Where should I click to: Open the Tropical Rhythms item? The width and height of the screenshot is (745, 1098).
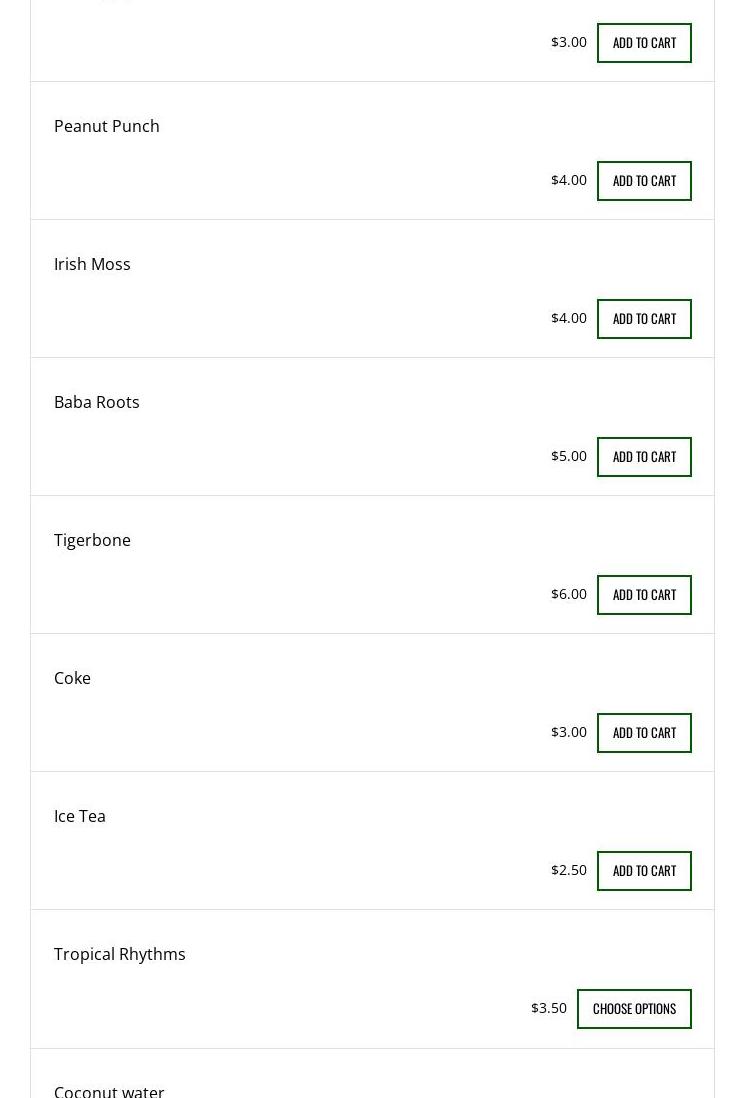[120, 954]
